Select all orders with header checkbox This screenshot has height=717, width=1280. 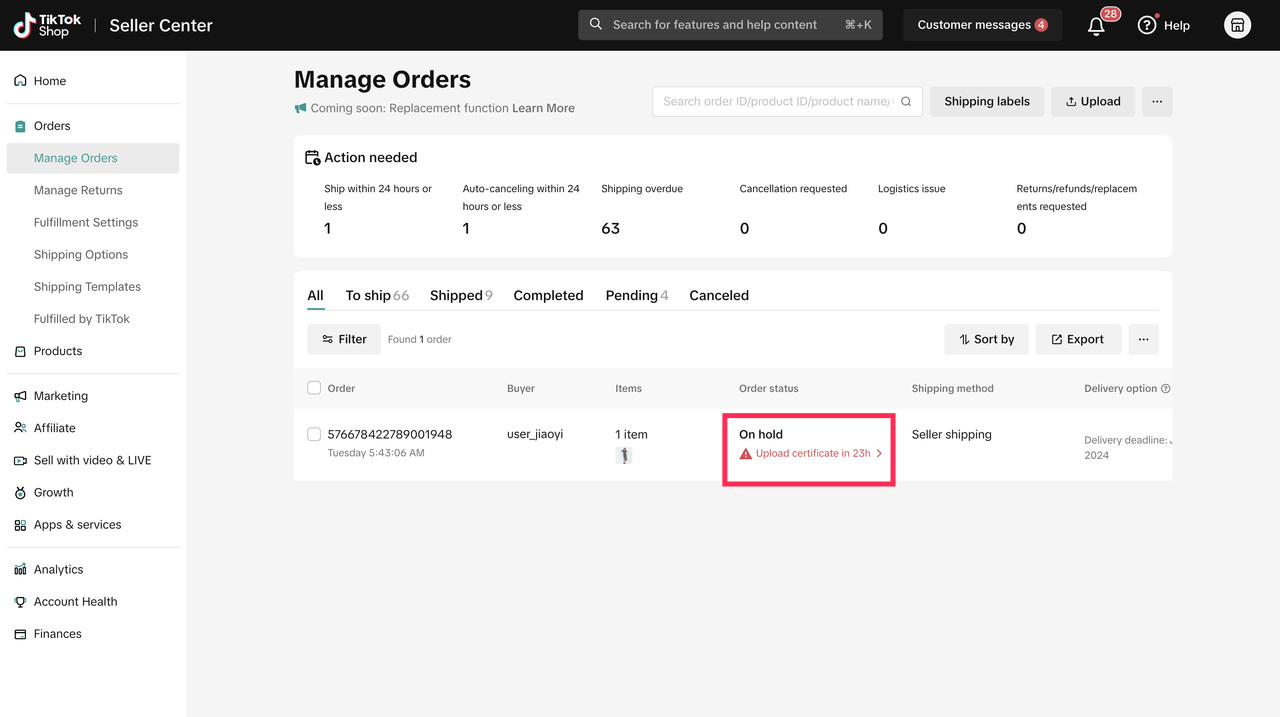coord(314,388)
